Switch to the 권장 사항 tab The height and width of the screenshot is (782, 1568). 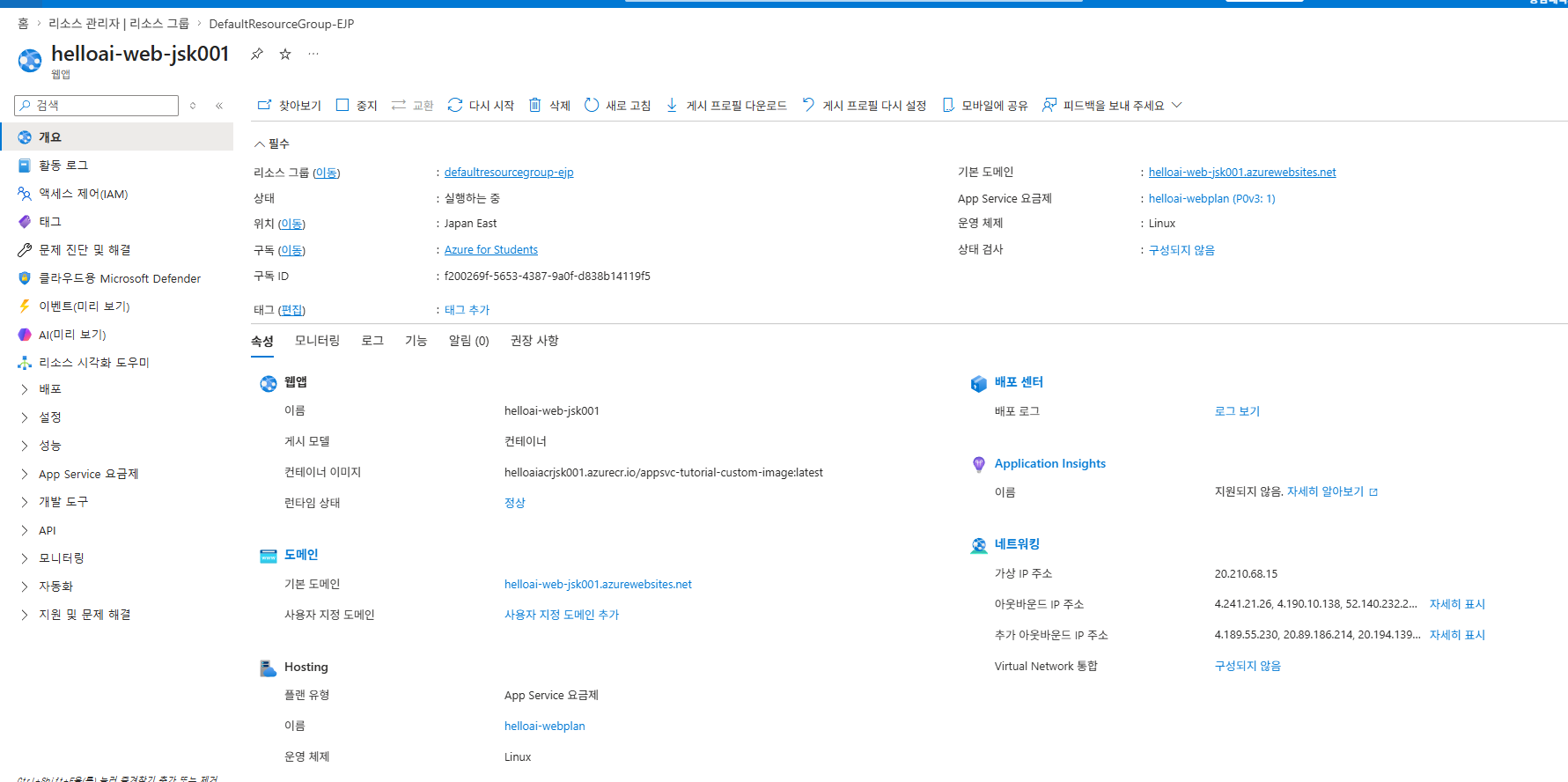[x=534, y=341]
